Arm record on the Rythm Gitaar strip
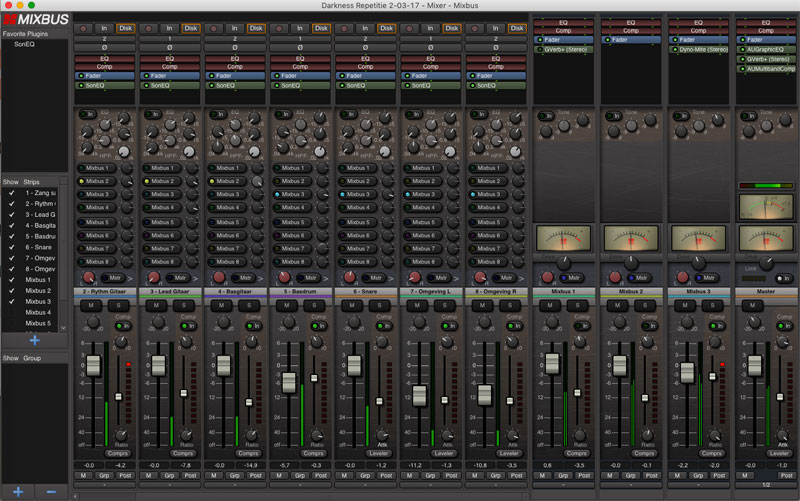Image resolution: width=800 pixels, height=501 pixels. (x=84, y=29)
